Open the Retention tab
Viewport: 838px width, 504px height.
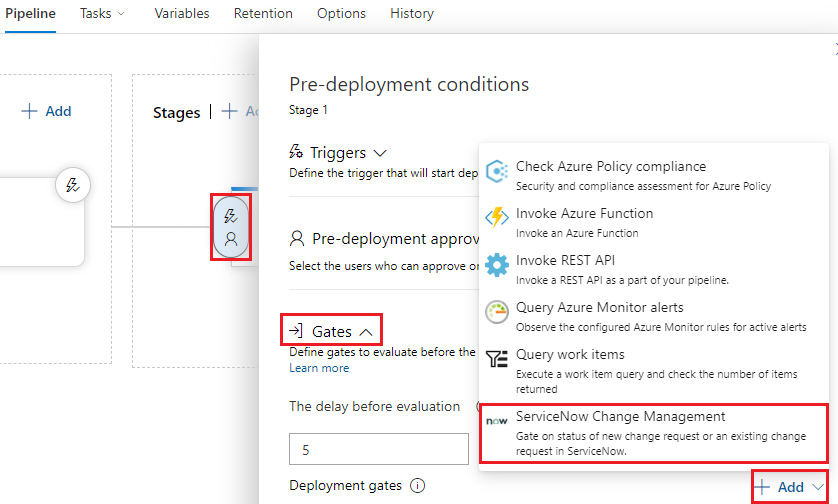263,13
